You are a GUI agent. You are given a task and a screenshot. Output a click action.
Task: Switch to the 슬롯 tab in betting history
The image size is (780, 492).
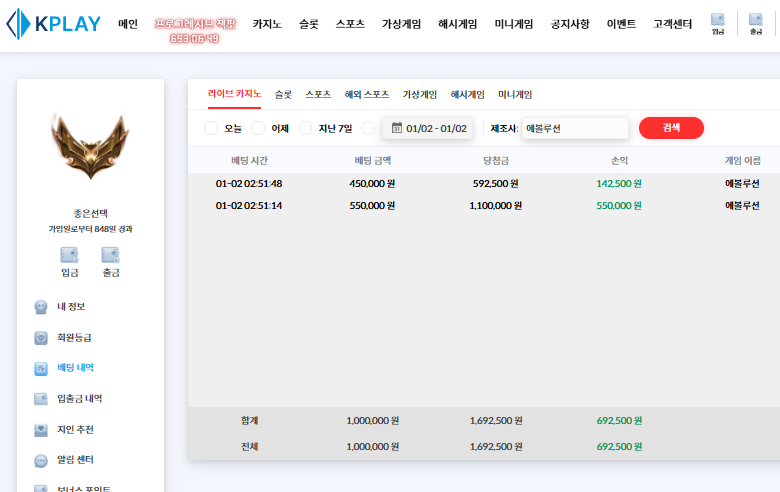point(283,95)
